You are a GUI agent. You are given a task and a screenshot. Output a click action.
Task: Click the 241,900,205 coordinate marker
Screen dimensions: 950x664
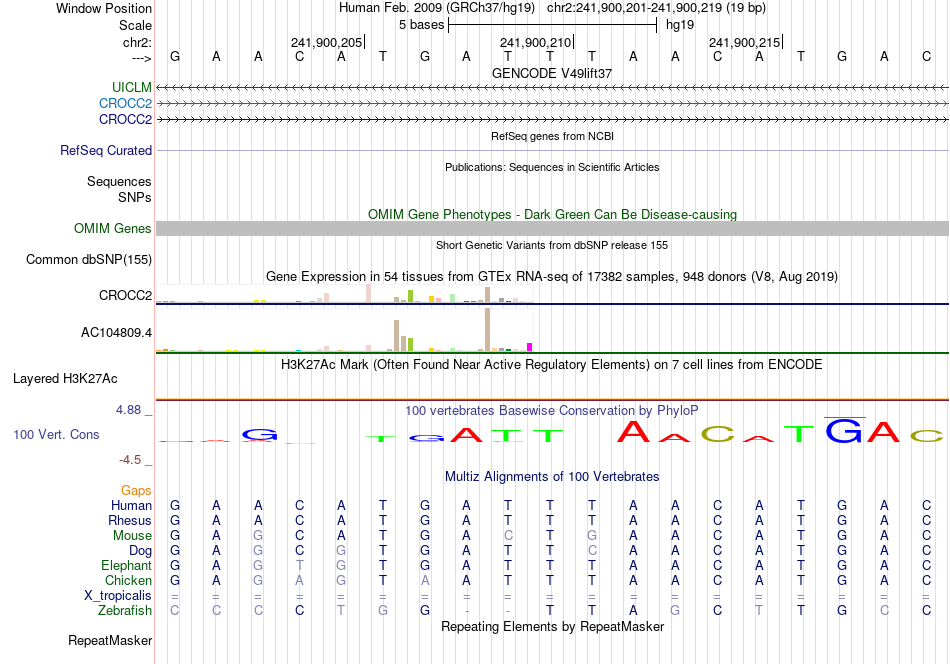(x=327, y=42)
